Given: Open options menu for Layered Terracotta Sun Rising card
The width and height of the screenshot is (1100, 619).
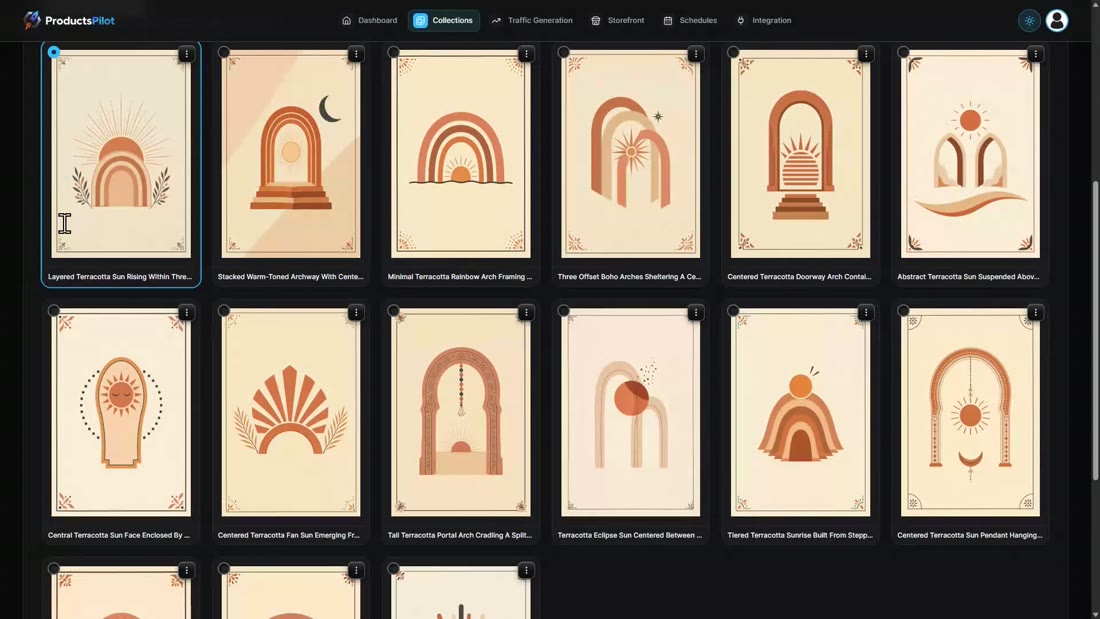Looking at the screenshot, I should (186, 54).
